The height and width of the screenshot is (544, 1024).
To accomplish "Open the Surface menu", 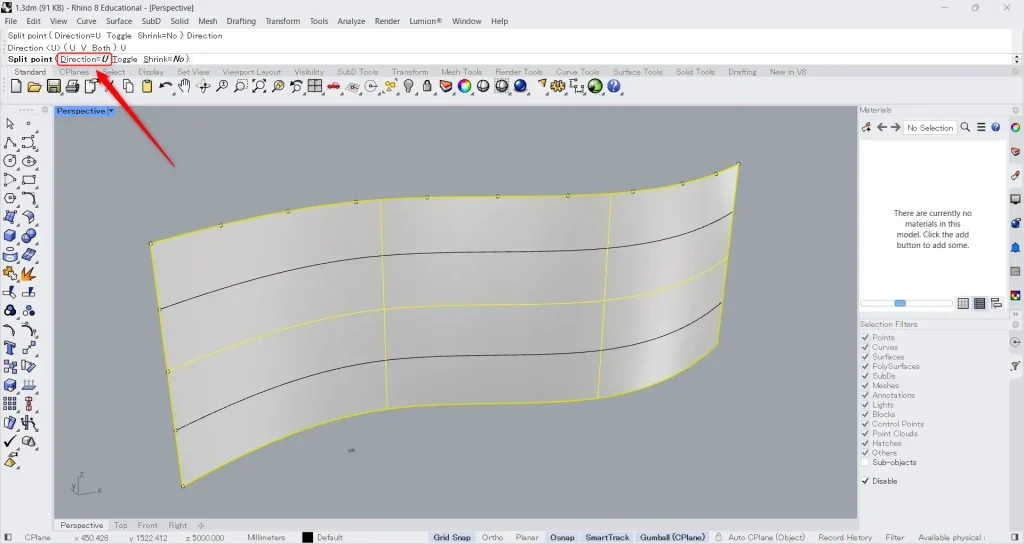I will [119, 21].
